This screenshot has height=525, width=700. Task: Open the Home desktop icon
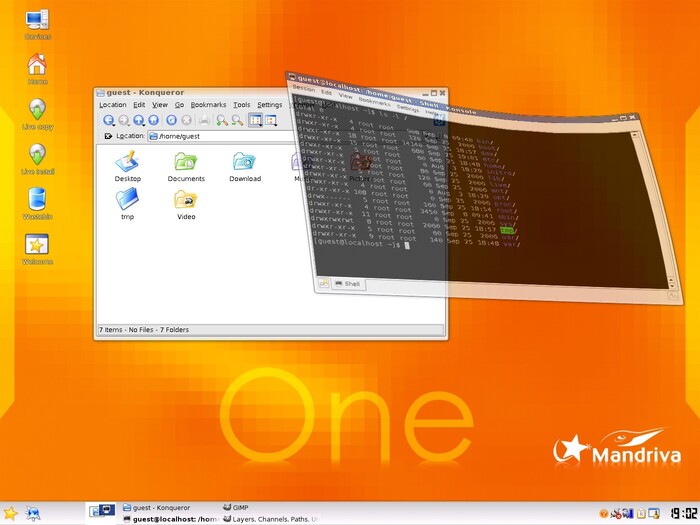tap(38, 69)
